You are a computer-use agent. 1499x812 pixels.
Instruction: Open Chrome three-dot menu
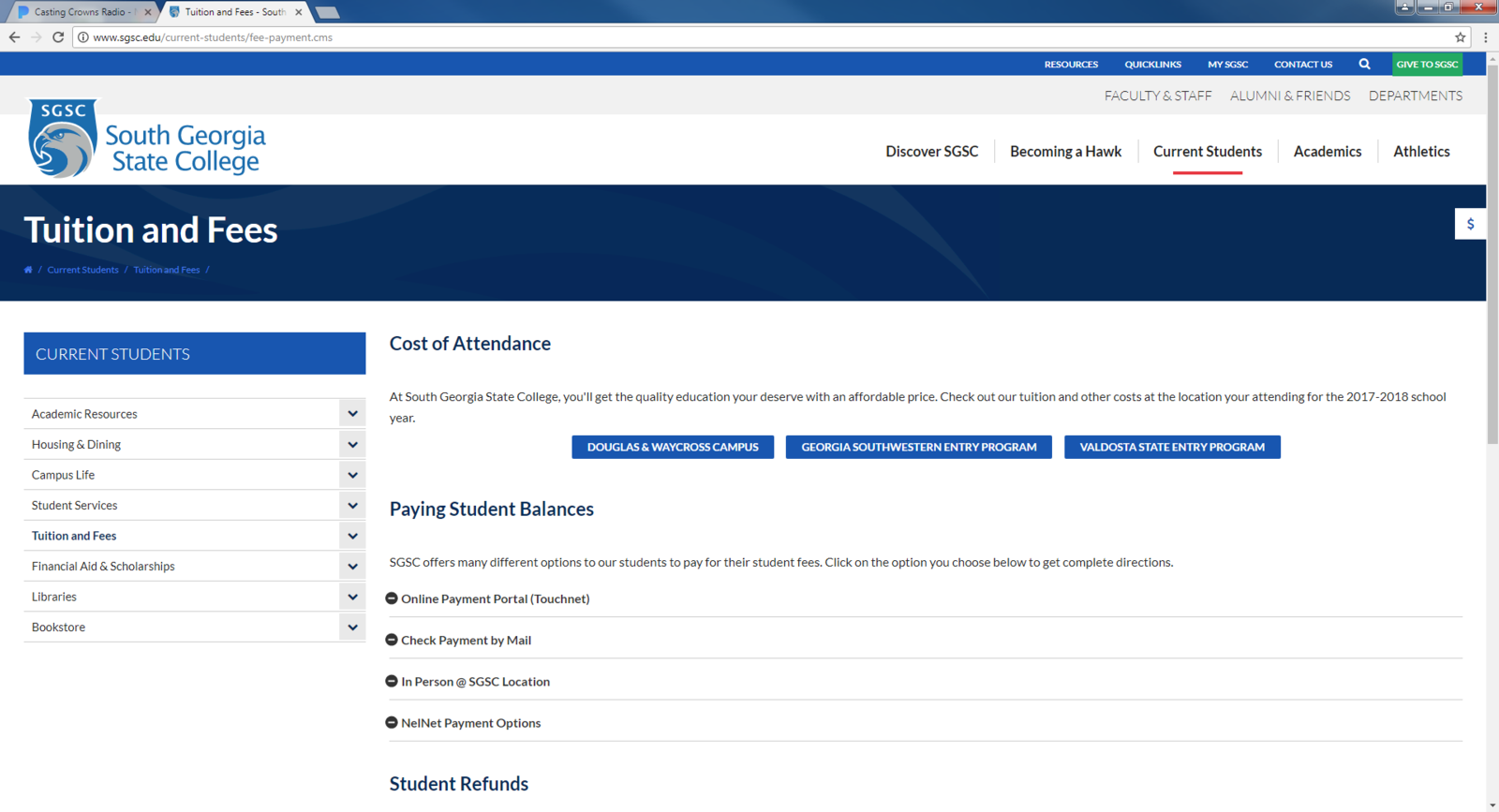(x=1486, y=37)
